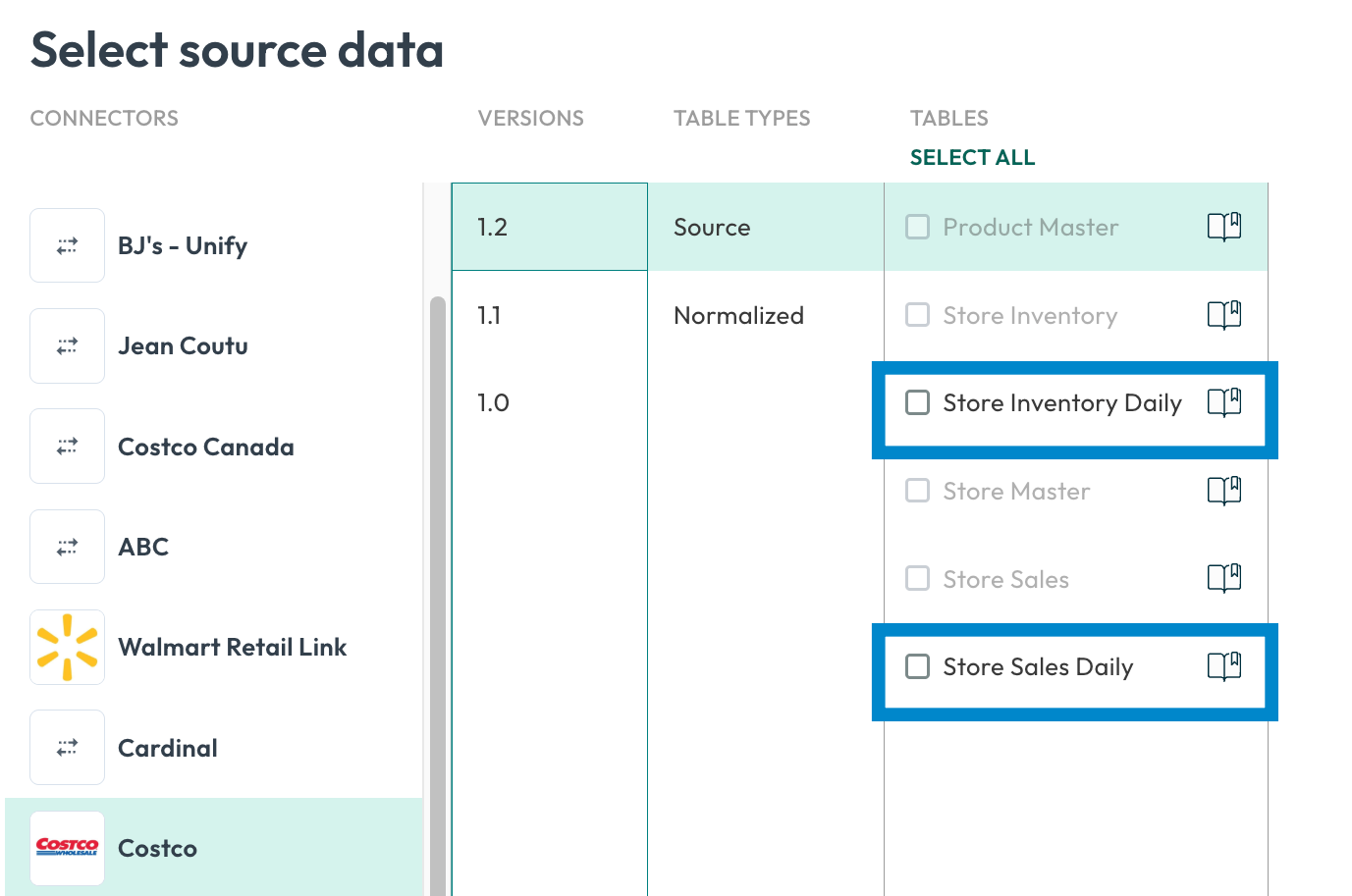
Task: Click the Costco Wholesale logo icon
Action: (67, 848)
